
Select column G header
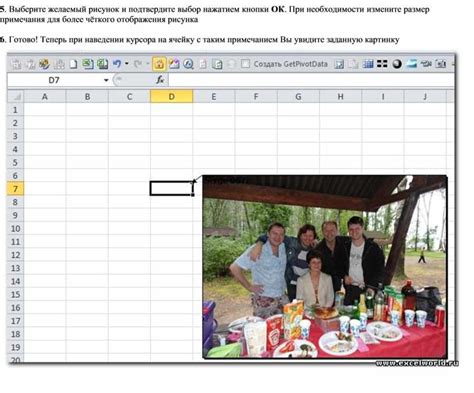pyautogui.click(x=298, y=97)
